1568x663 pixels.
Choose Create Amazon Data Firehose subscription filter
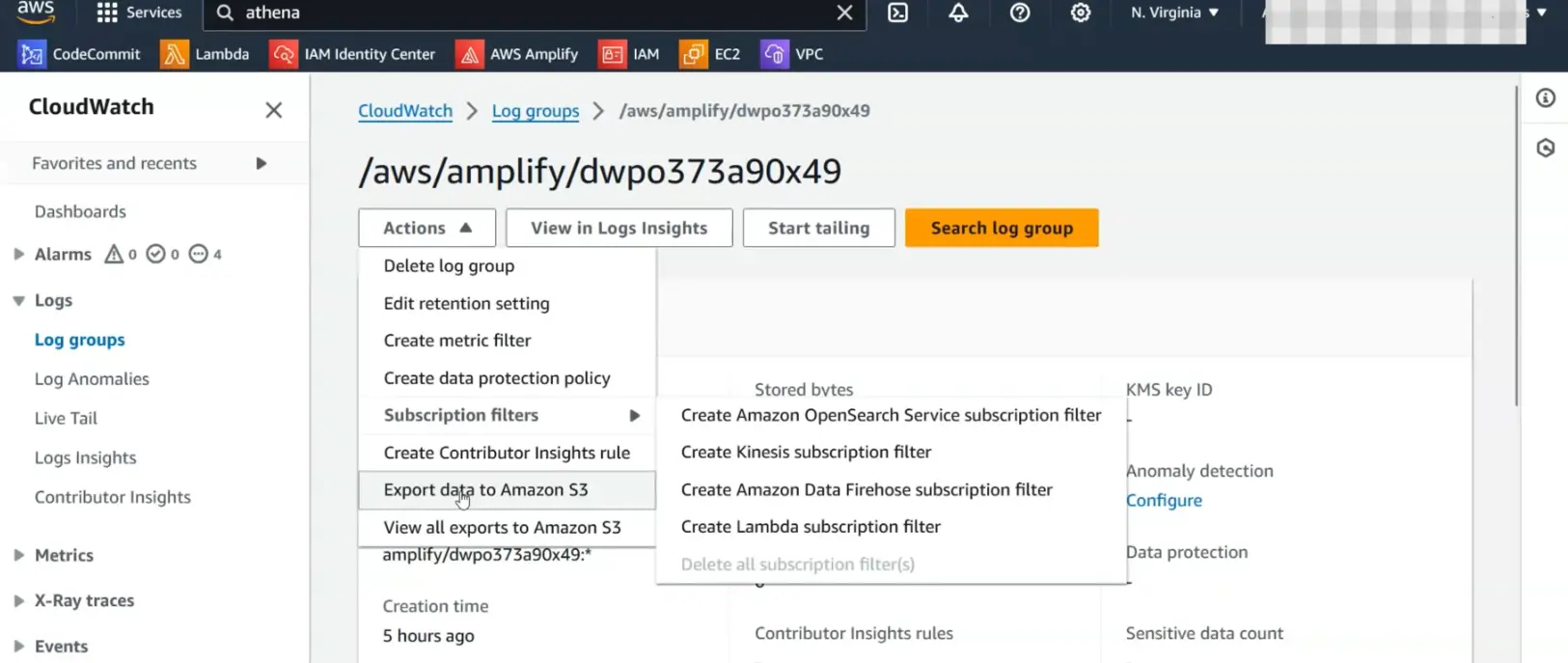[891, 489]
